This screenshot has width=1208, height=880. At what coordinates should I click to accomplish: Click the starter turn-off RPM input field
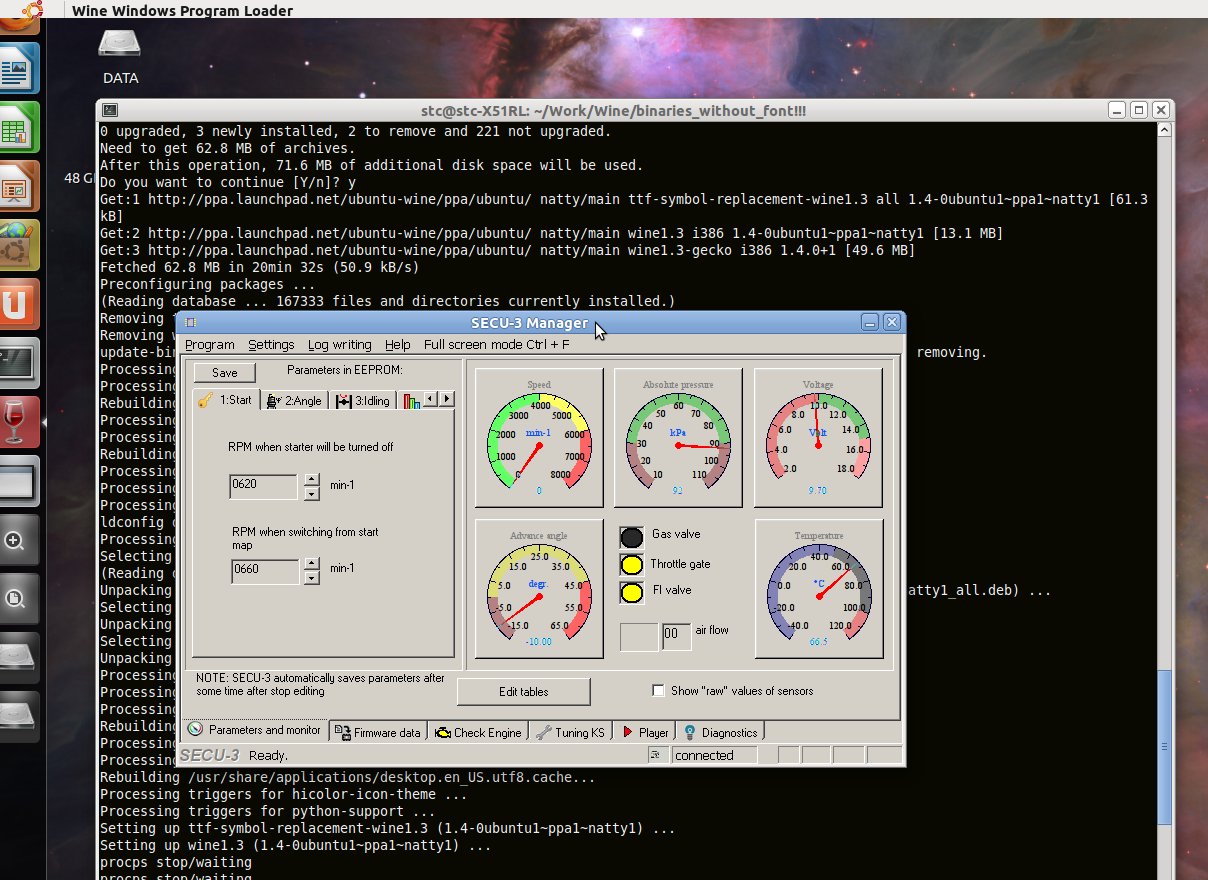tap(264, 487)
